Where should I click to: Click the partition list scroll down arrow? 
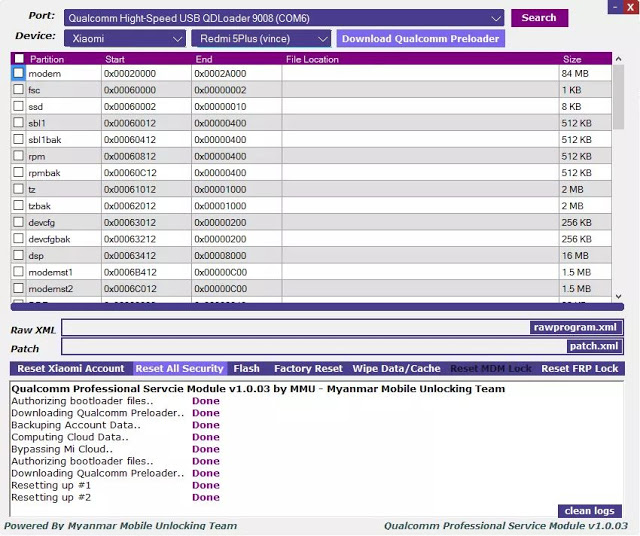[x=618, y=296]
